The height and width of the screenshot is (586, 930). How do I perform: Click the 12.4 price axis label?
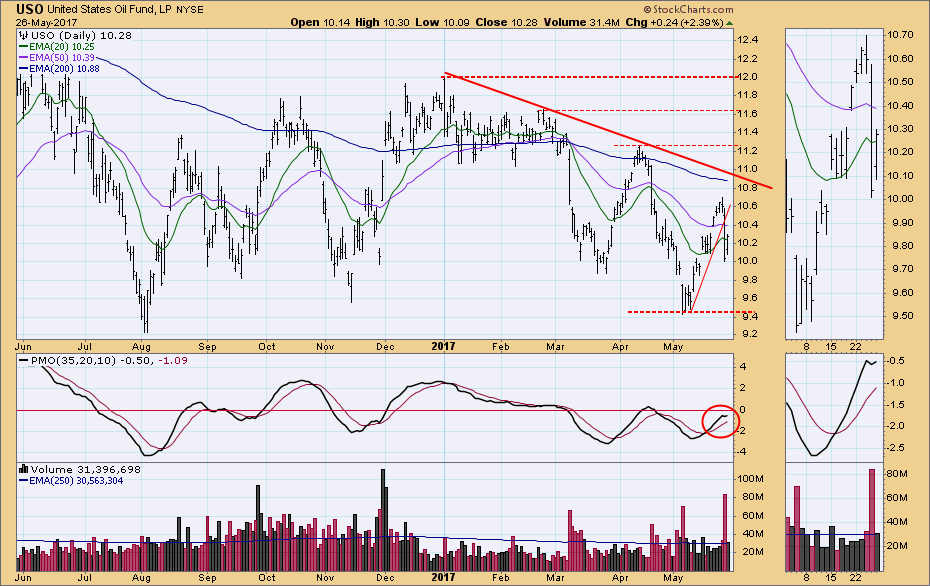(x=747, y=40)
